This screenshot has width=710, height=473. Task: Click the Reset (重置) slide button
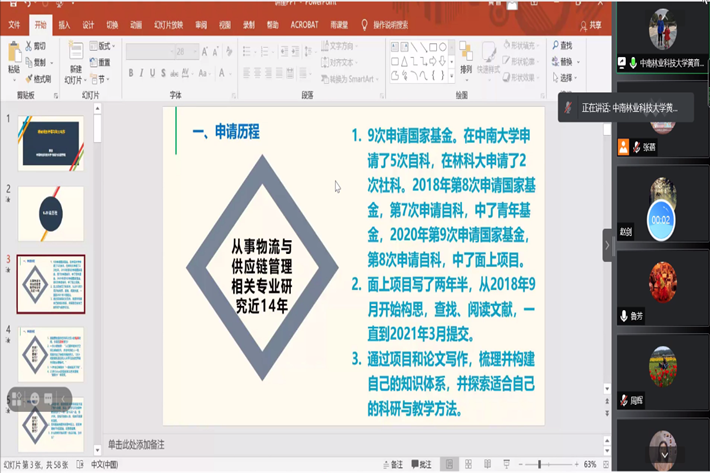pos(99,62)
